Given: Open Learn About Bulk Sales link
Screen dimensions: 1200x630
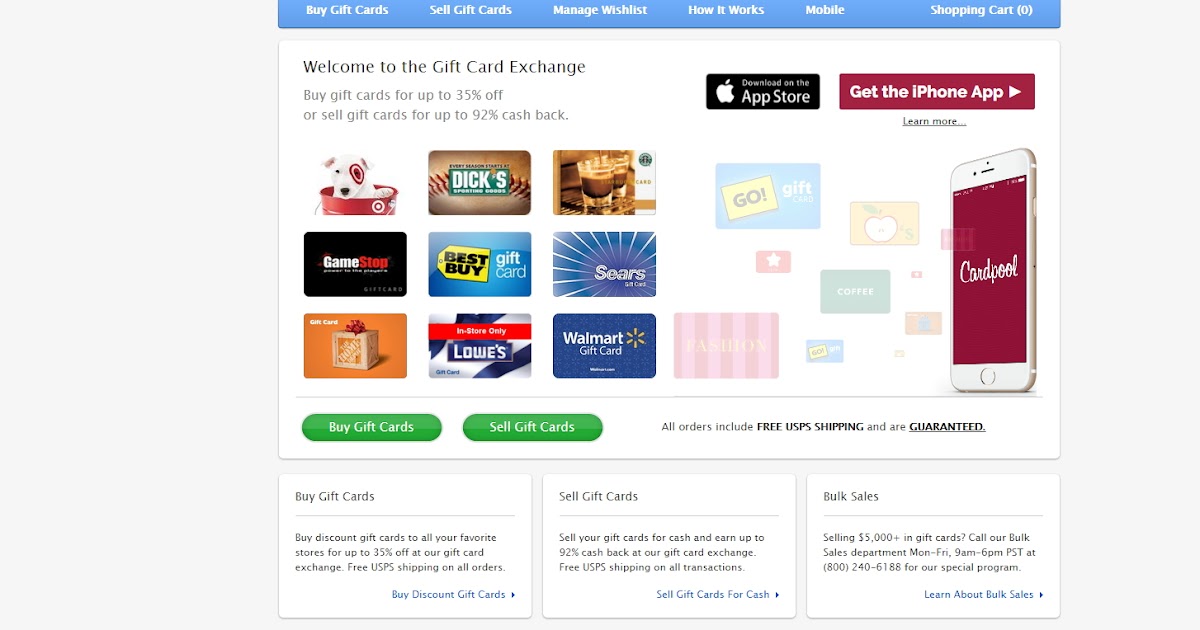Looking at the screenshot, I should click(x=984, y=594).
